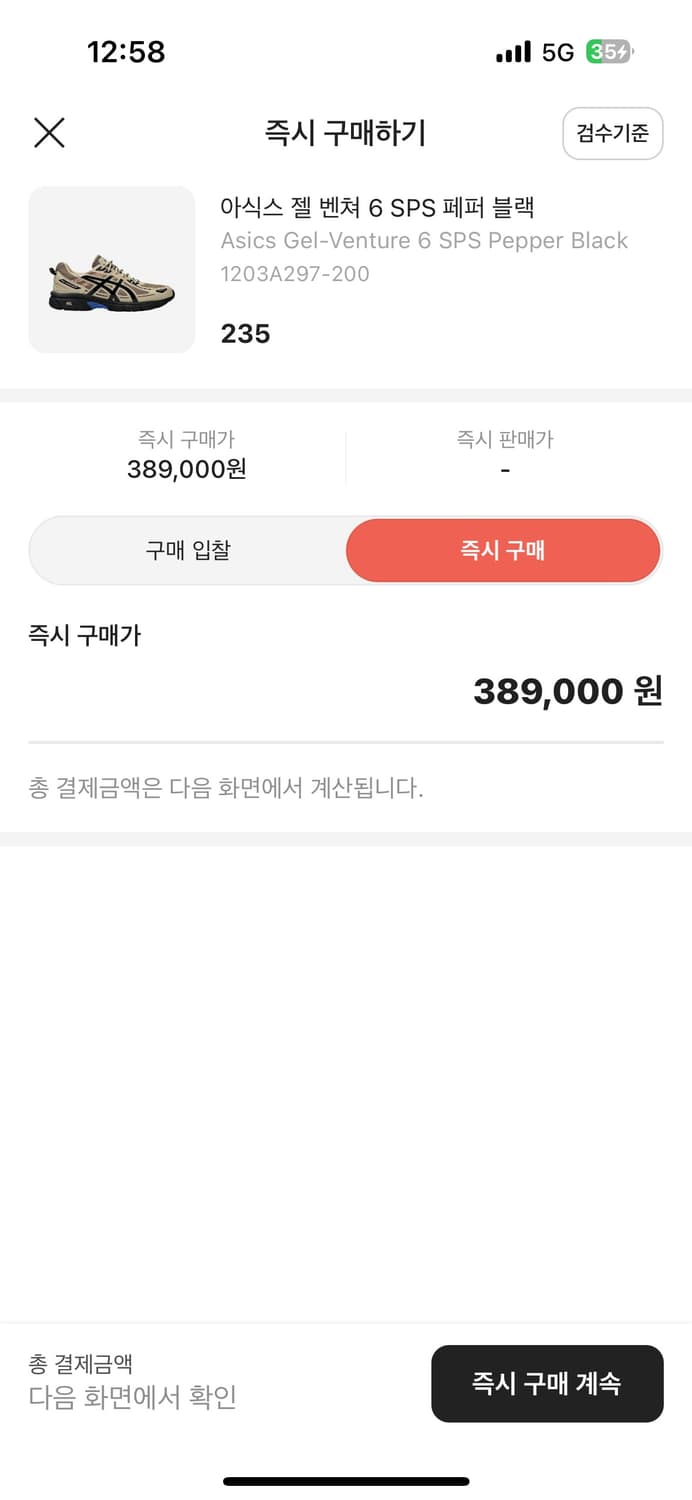Close the 즉시 구매하기 purchase screen
Screen dimensions: 692x1500
49,133
